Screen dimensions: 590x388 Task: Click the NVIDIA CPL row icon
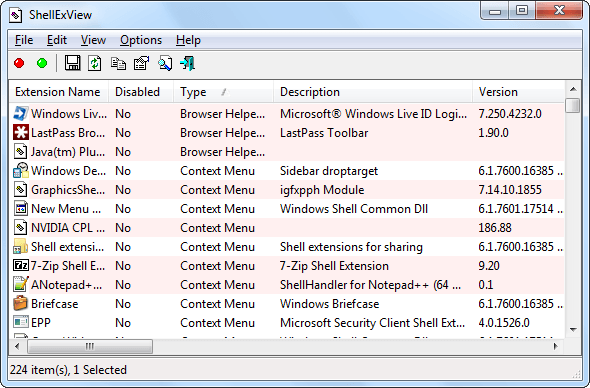point(21,228)
